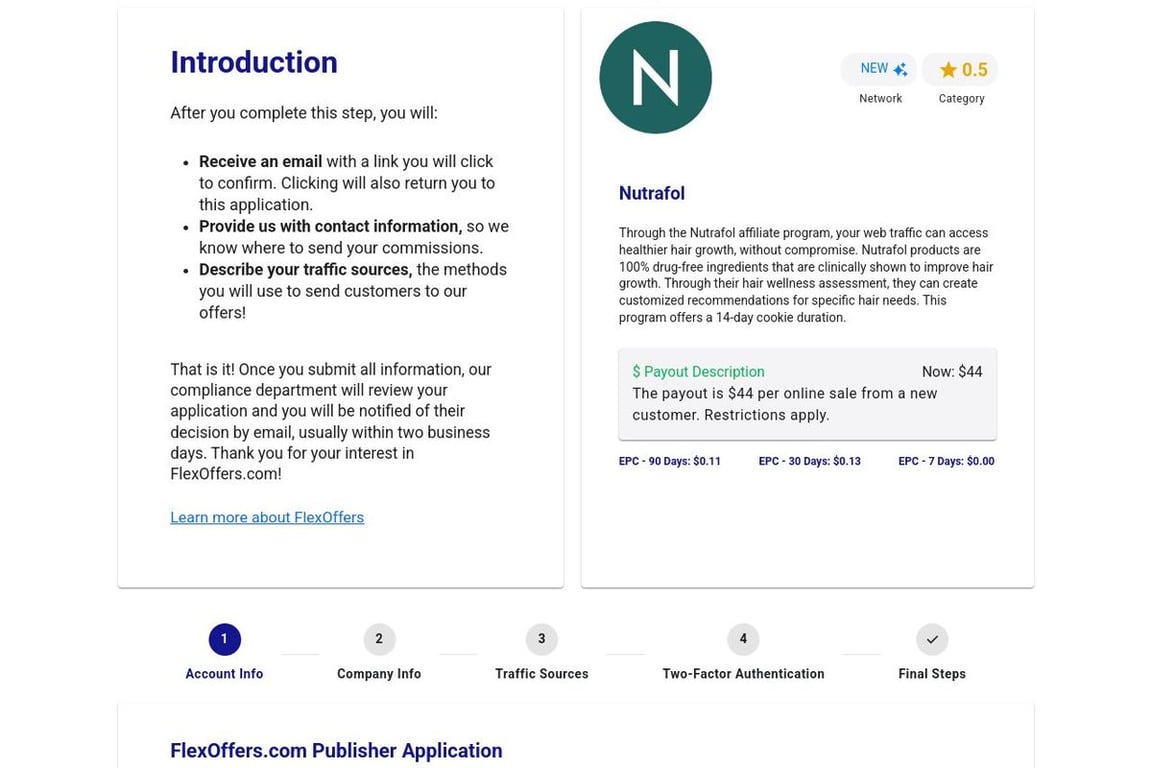Click the FlexOffers.com Publisher Application heading
The width and height of the screenshot is (1152, 768).
pos(336,750)
